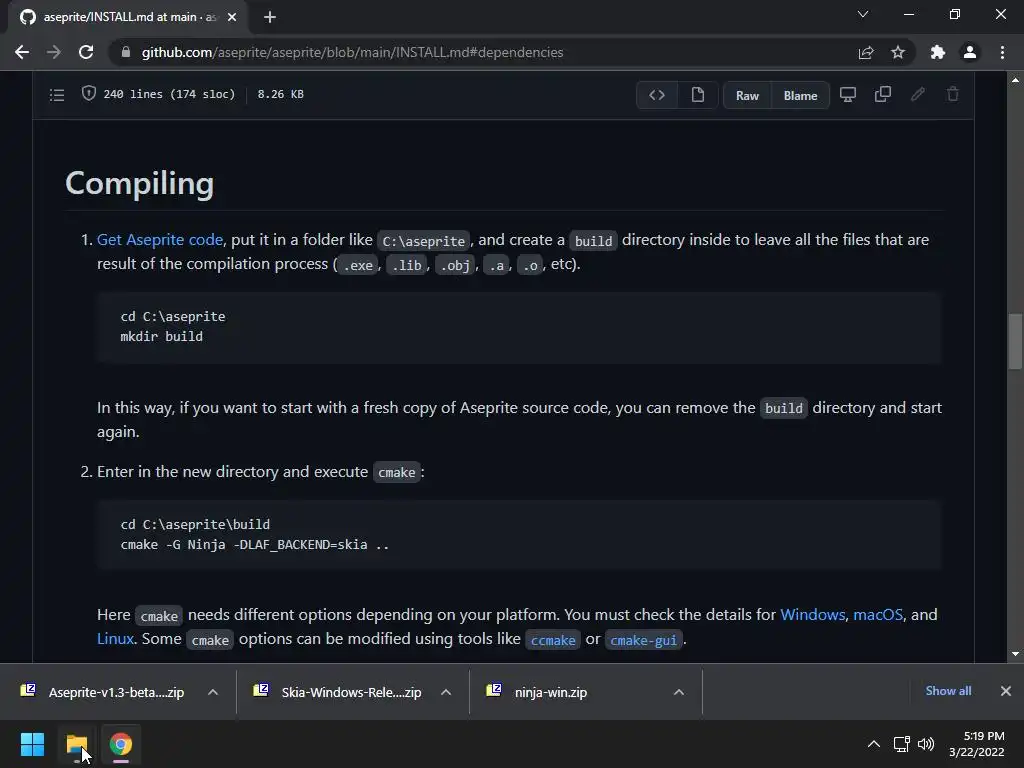The height and width of the screenshot is (768, 1024).
Task: Click the site lock icon in address bar
Action: [x=126, y=52]
